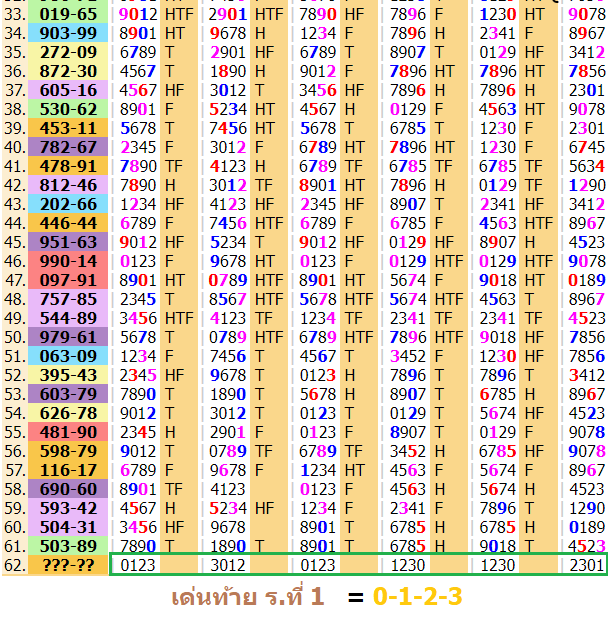Viewport: 608px width, 626px height.
Task: Click the 5234 cell in row 45
Action: 228,242
